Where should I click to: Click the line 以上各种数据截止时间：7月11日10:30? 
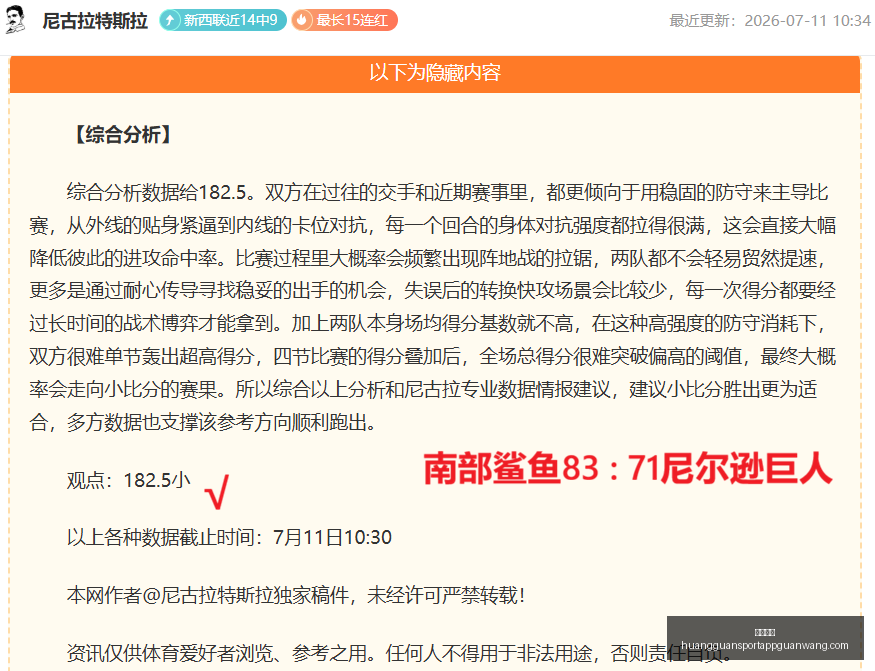[x=229, y=537]
